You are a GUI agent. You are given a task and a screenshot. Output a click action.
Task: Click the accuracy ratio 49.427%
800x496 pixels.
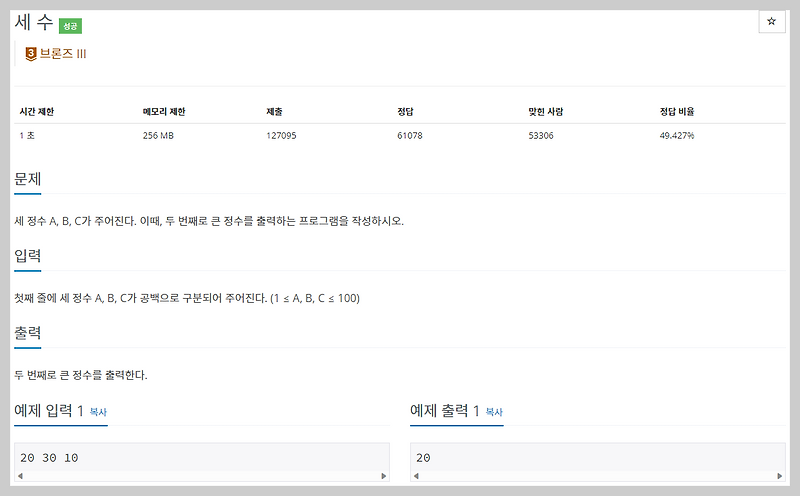coord(677,135)
